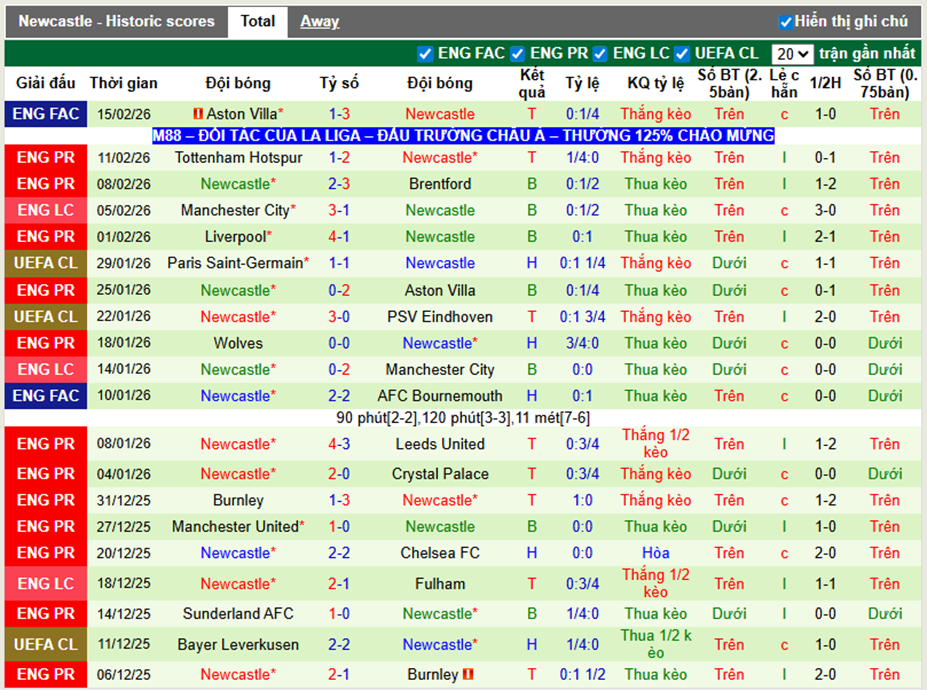Click 'Thắng 1/2 kèo' in Fulham row

click(656, 584)
